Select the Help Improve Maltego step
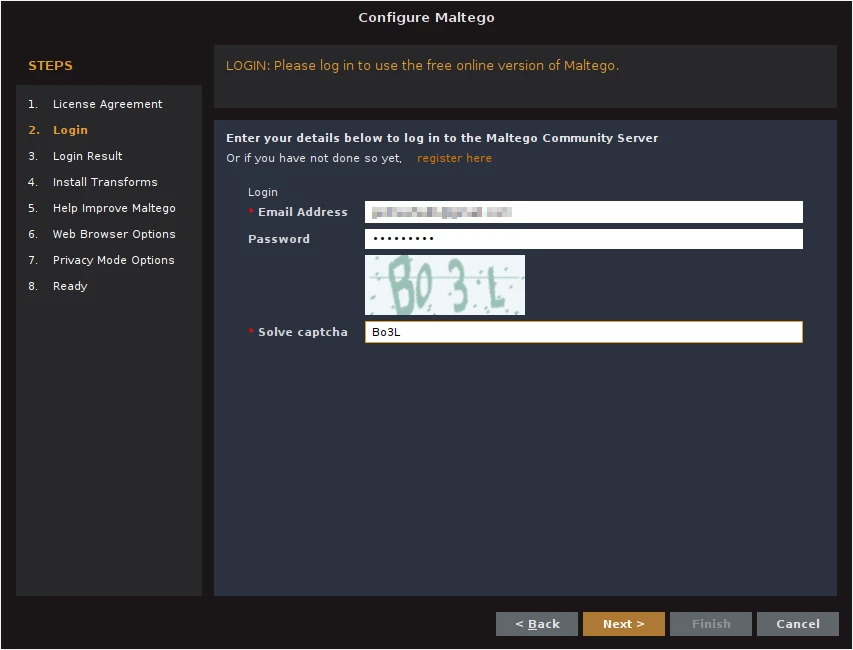853x650 pixels. [114, 208]
